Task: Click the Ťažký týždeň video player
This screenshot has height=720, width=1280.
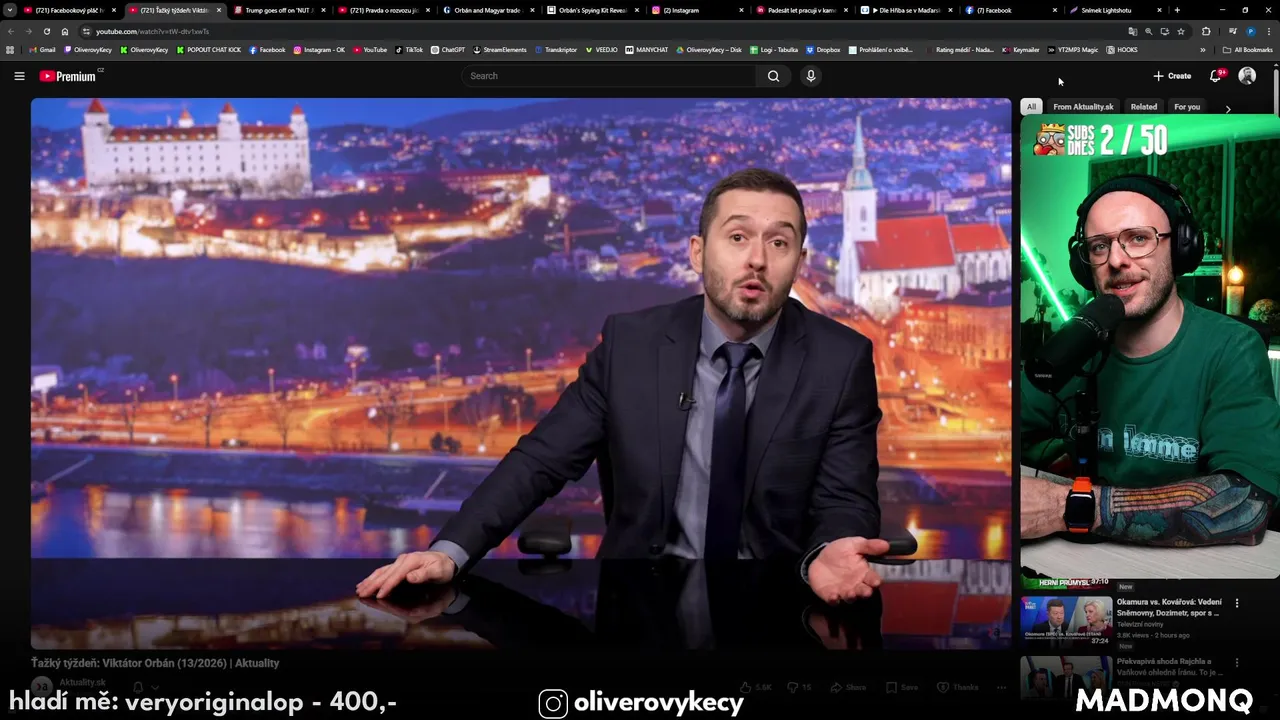Action: coord(521,373)
